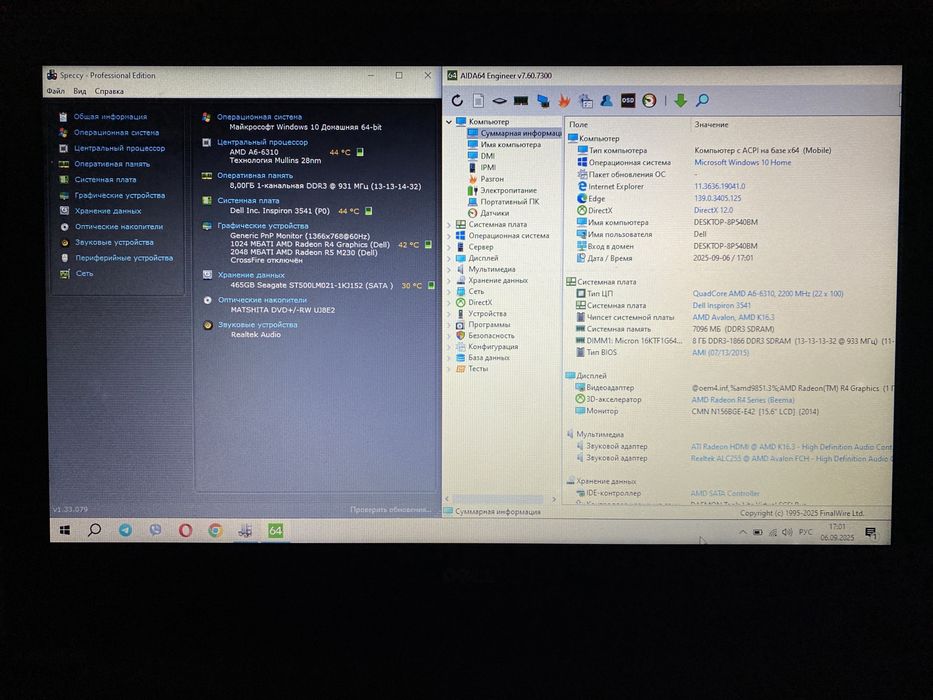933x700 pixels.
Task: Select Звуковые устройства in Speccy sidebar
Action: pos(114,242)
